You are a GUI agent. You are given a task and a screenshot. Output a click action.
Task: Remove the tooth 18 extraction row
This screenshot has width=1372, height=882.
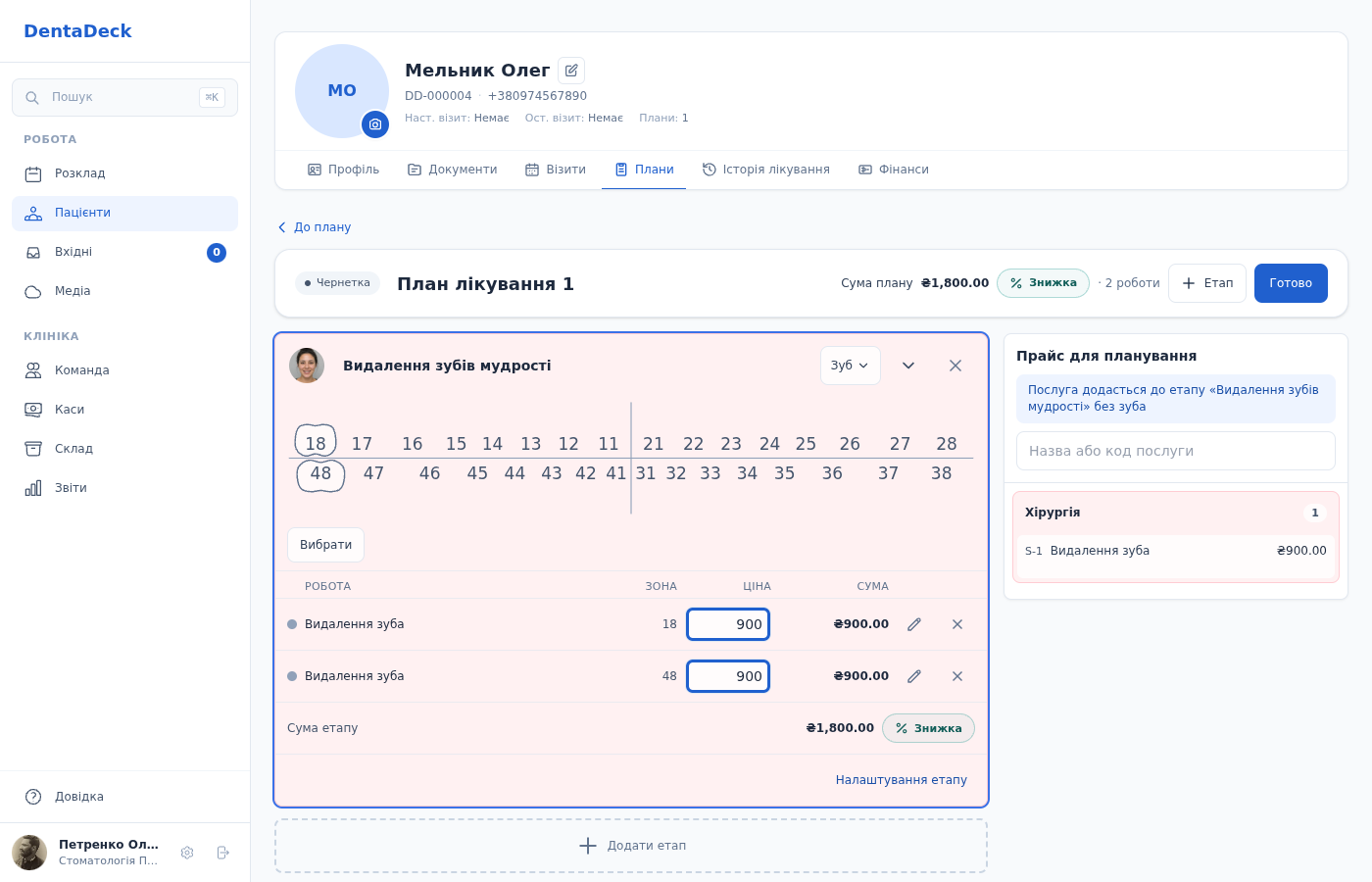(x=957, y=624)
